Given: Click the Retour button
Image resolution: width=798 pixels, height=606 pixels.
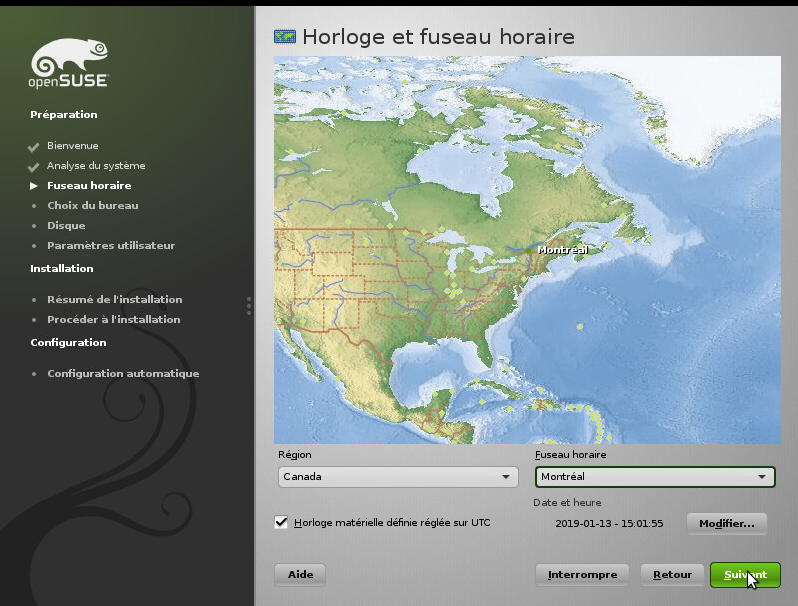Looking at the screenshot, I should click(x=672, y=575).
